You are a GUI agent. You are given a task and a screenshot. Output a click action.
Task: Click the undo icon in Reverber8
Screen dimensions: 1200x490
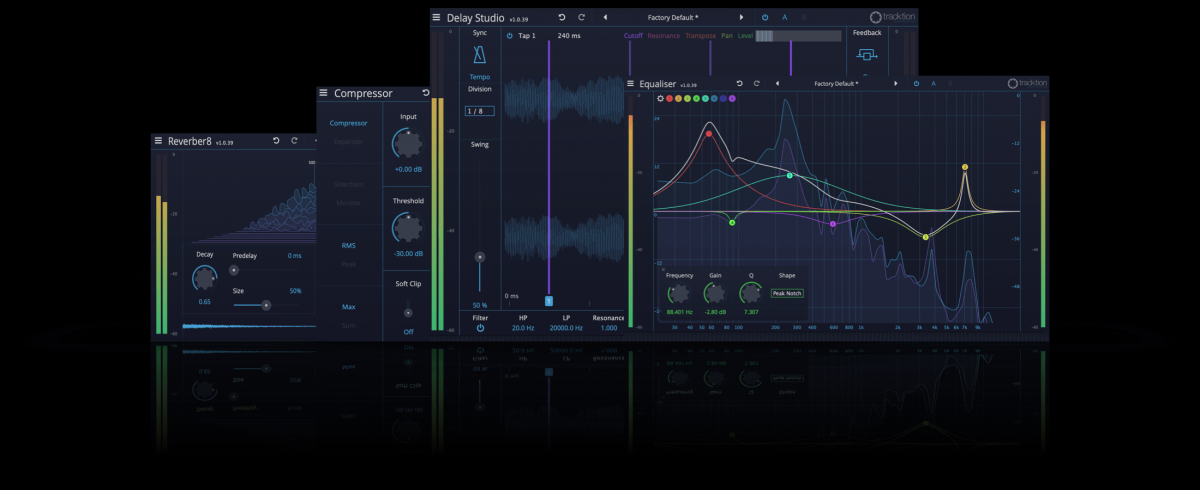click(x=276, y=141)
